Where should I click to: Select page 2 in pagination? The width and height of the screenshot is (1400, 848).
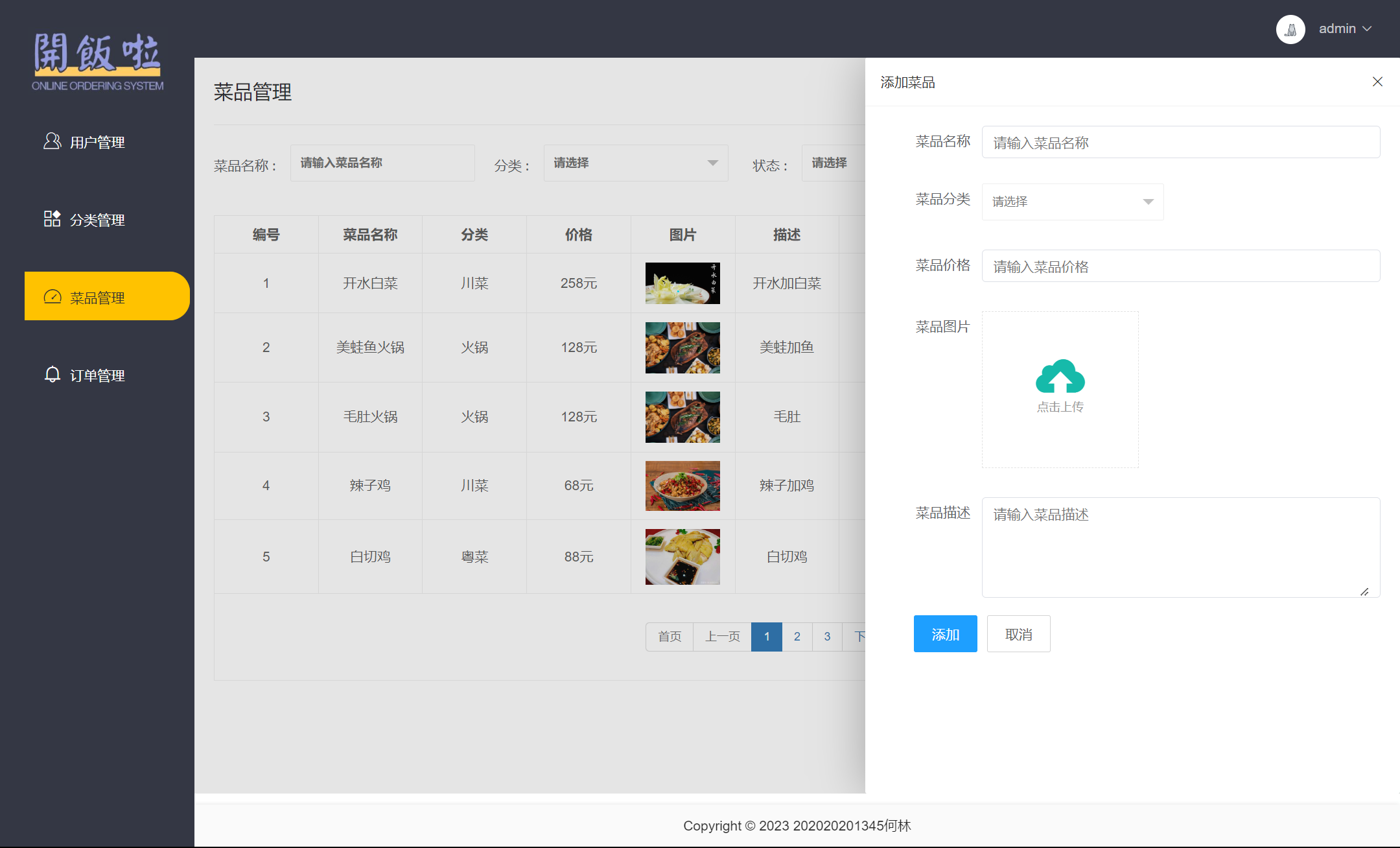click(x=797, y=637)
